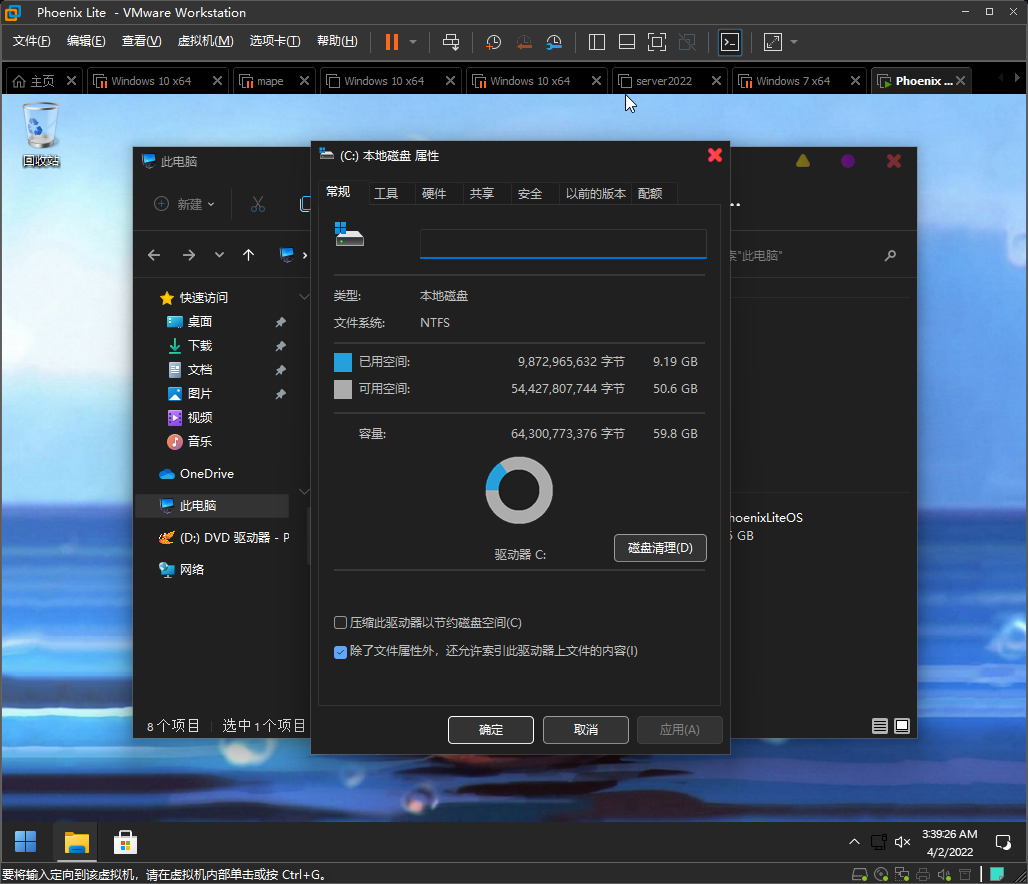Viewport: 1028px width, 884px height.
Task: Click the VMware pause/suspend VM icon
Action: 391,42
